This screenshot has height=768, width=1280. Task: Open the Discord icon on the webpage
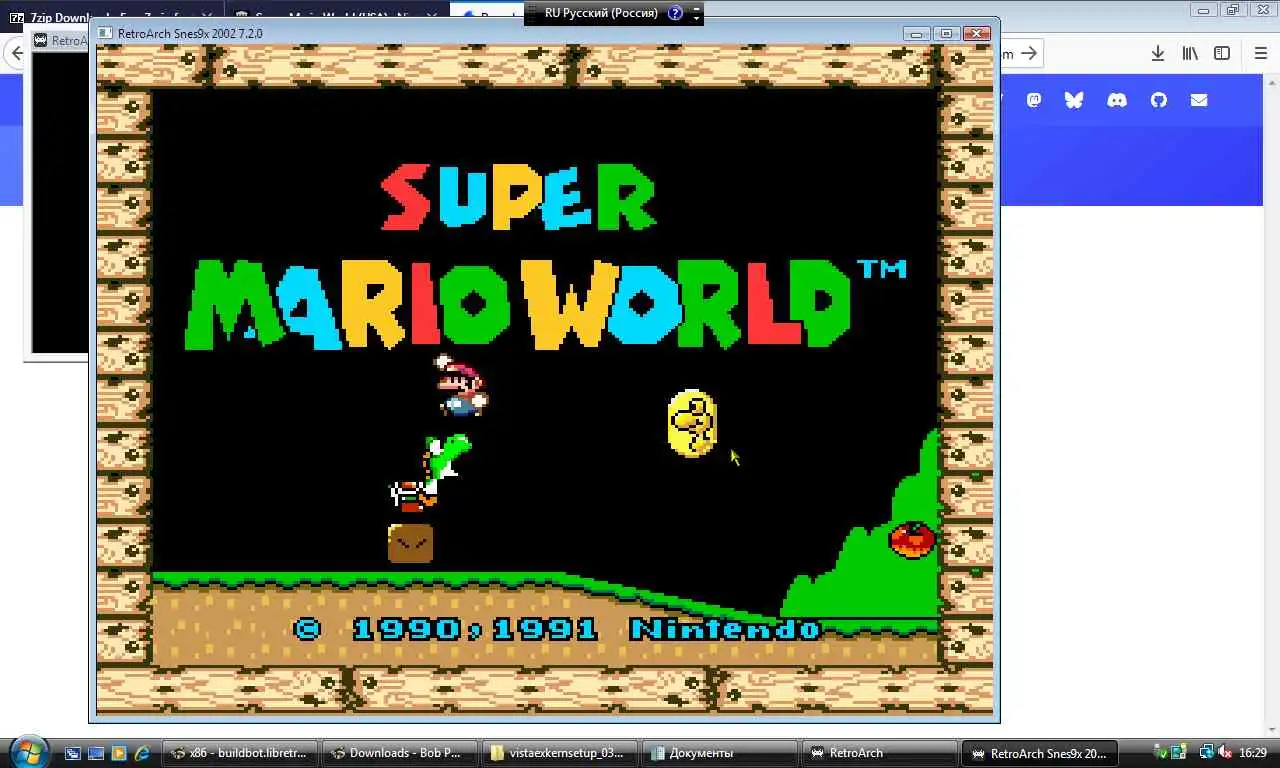coord(1116,100)
